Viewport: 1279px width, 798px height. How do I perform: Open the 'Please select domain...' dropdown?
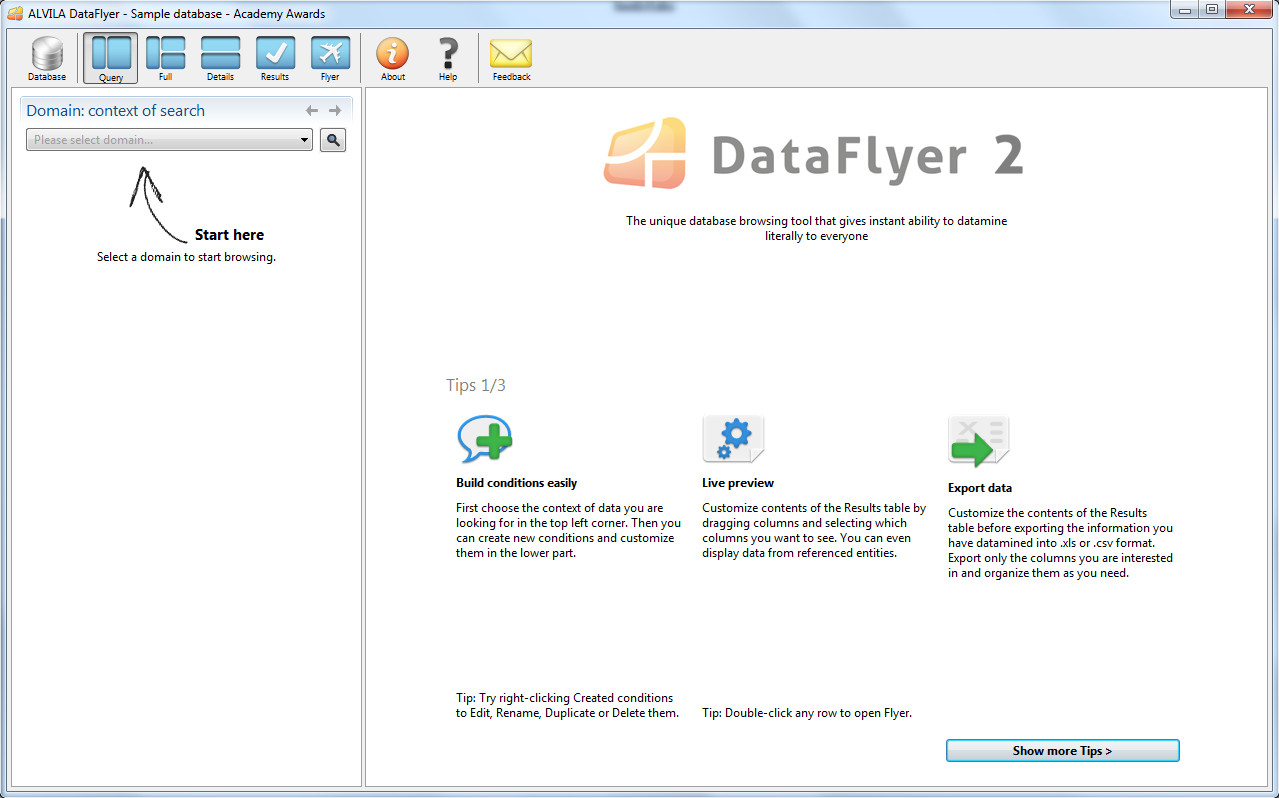169,140
